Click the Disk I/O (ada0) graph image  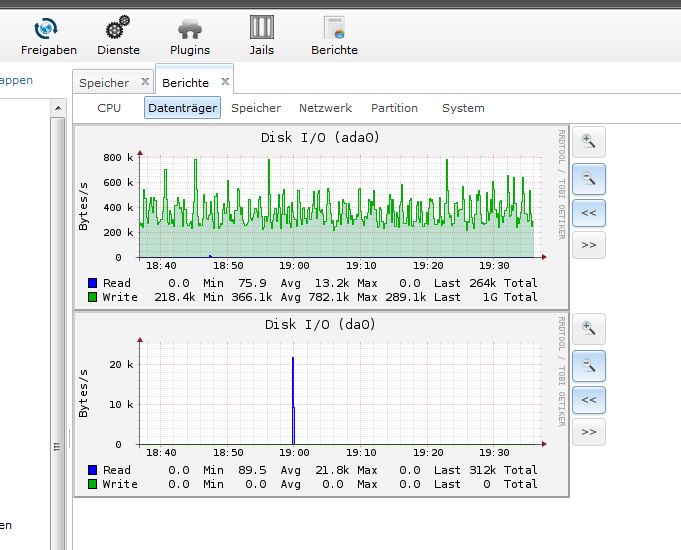click(321, 217)
